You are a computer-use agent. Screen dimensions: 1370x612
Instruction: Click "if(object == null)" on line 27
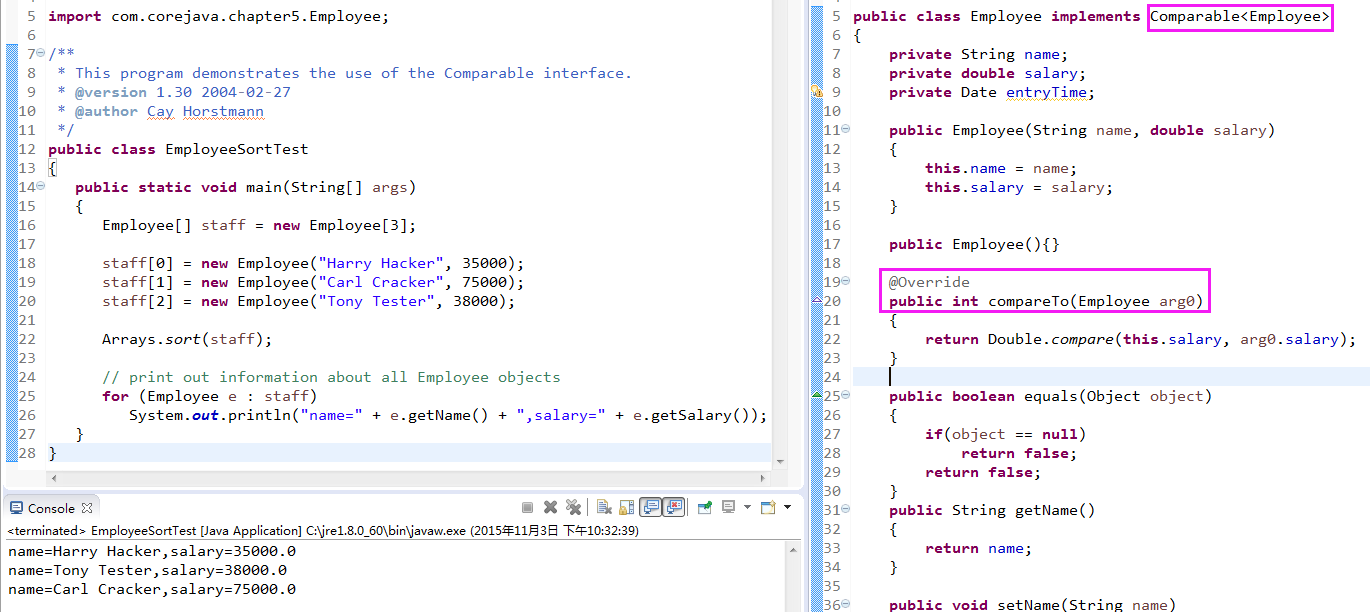point(1005,434)
